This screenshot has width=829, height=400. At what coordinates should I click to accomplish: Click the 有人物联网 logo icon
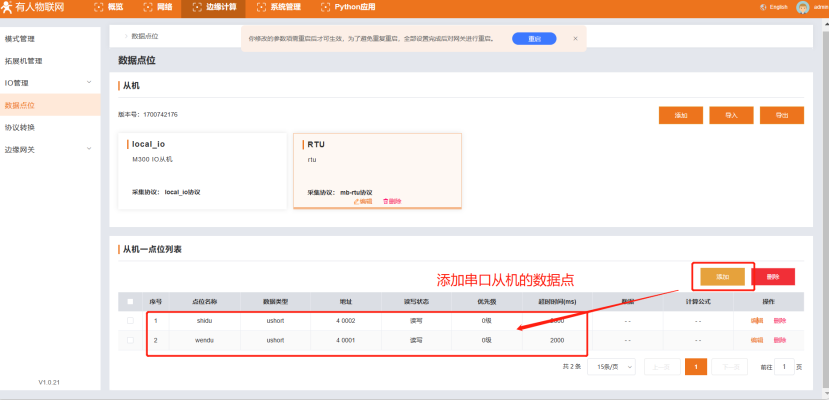pyautogui.click(x=7, y=8)
